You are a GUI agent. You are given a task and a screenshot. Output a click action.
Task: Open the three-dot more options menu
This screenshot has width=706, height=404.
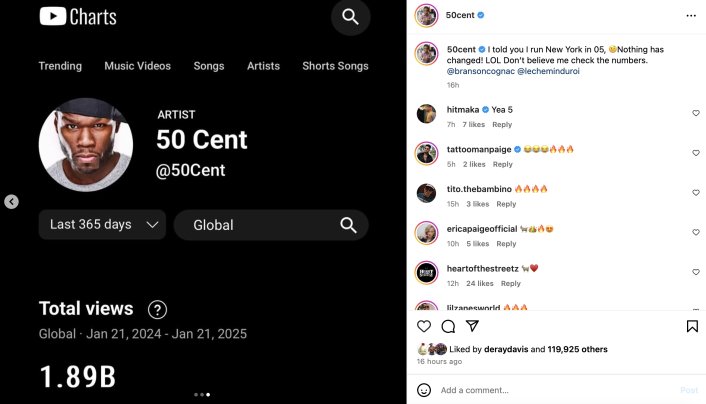click(691, 16)
